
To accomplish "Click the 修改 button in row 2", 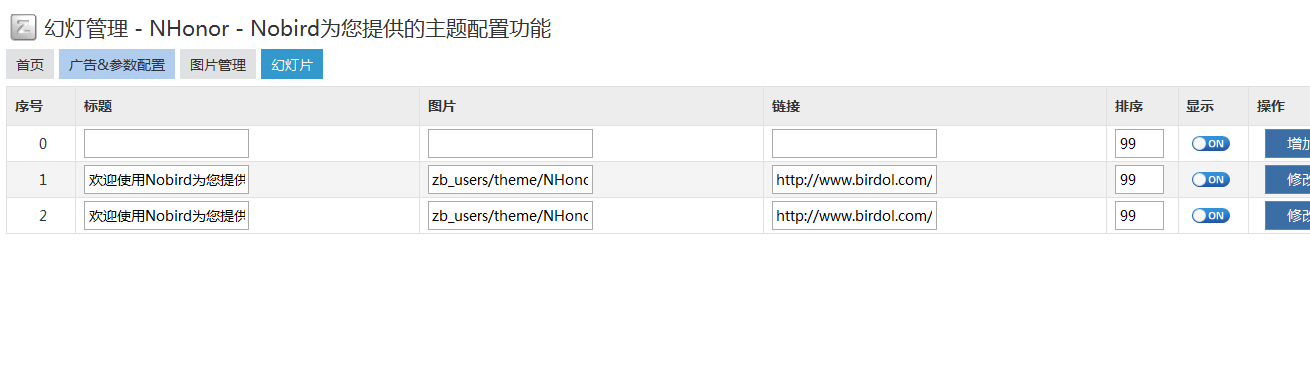I will (x=1288, y=216).
